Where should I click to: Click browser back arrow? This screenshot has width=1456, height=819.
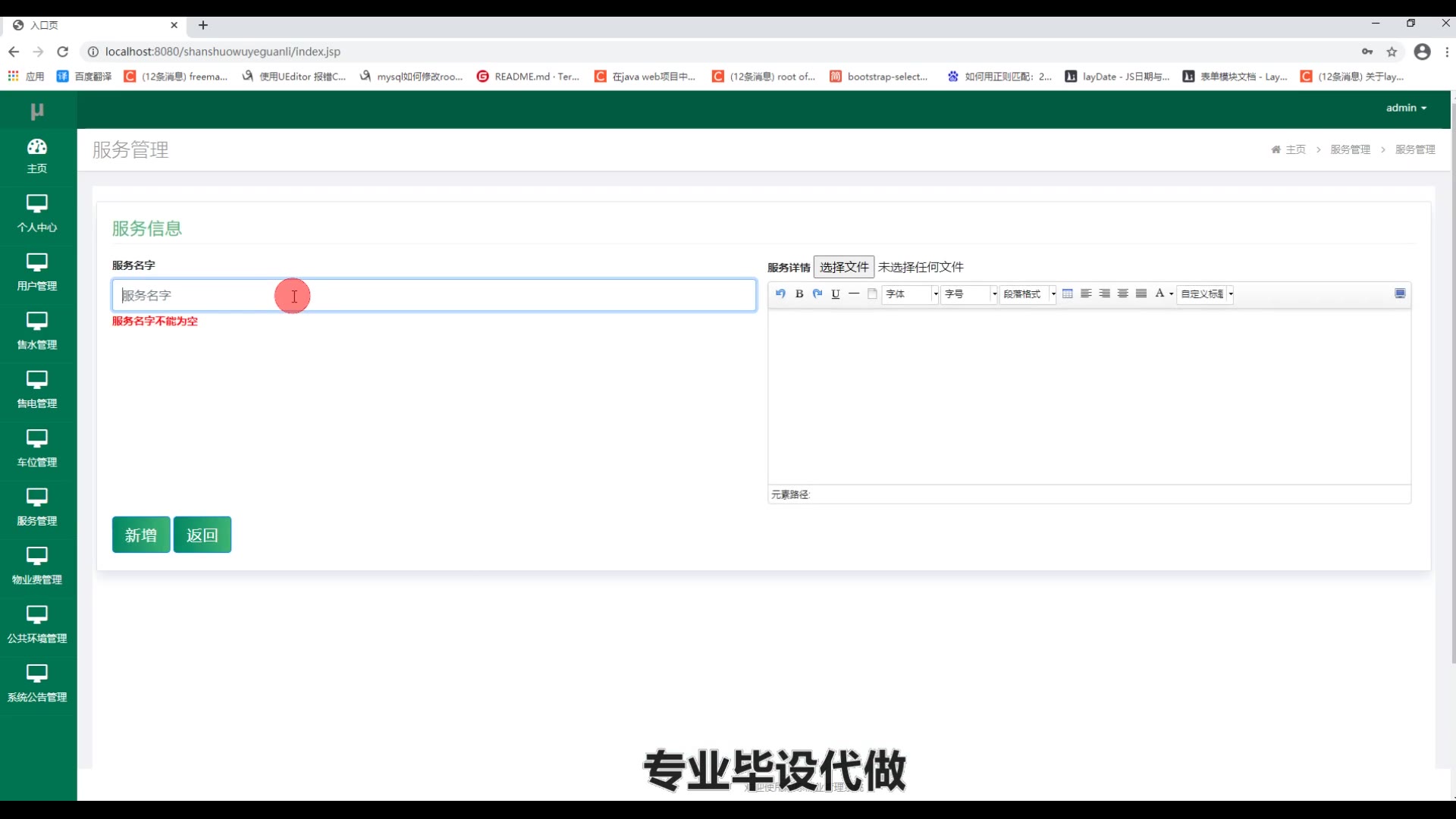point(14,52)
